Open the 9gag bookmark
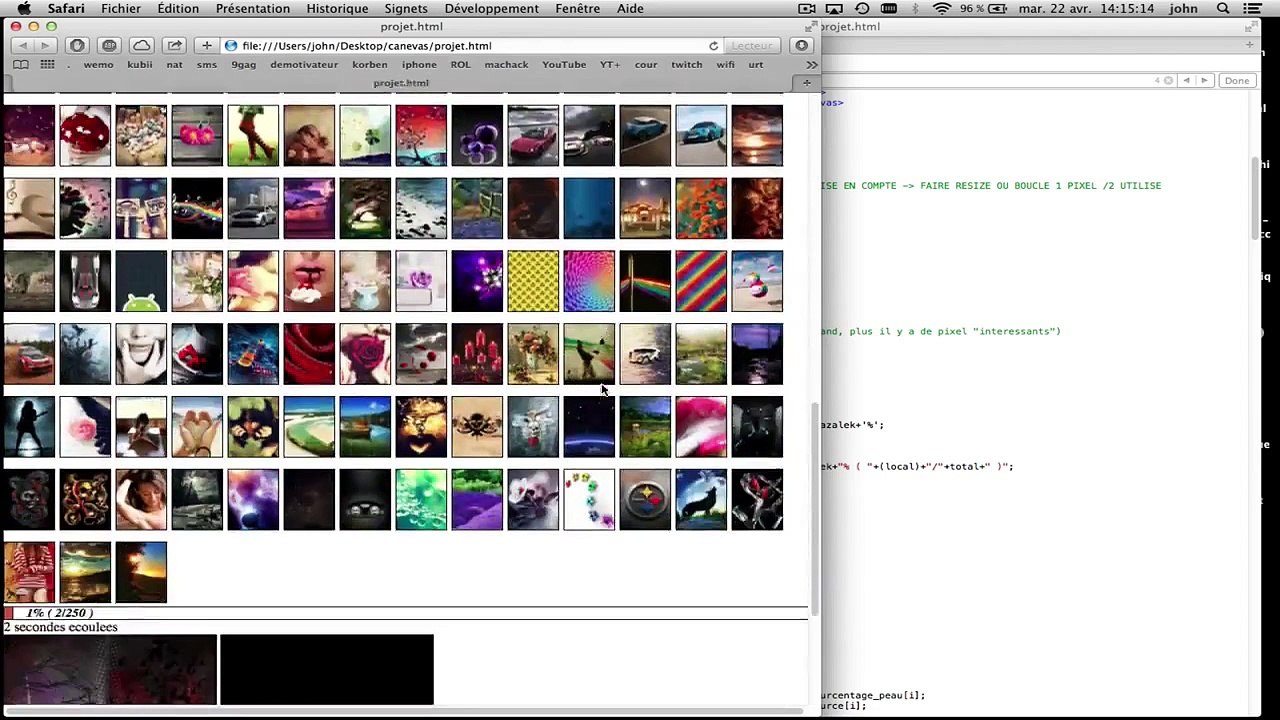The width and height of the screenshot is (1280, 720). click(x=244, y=65)
